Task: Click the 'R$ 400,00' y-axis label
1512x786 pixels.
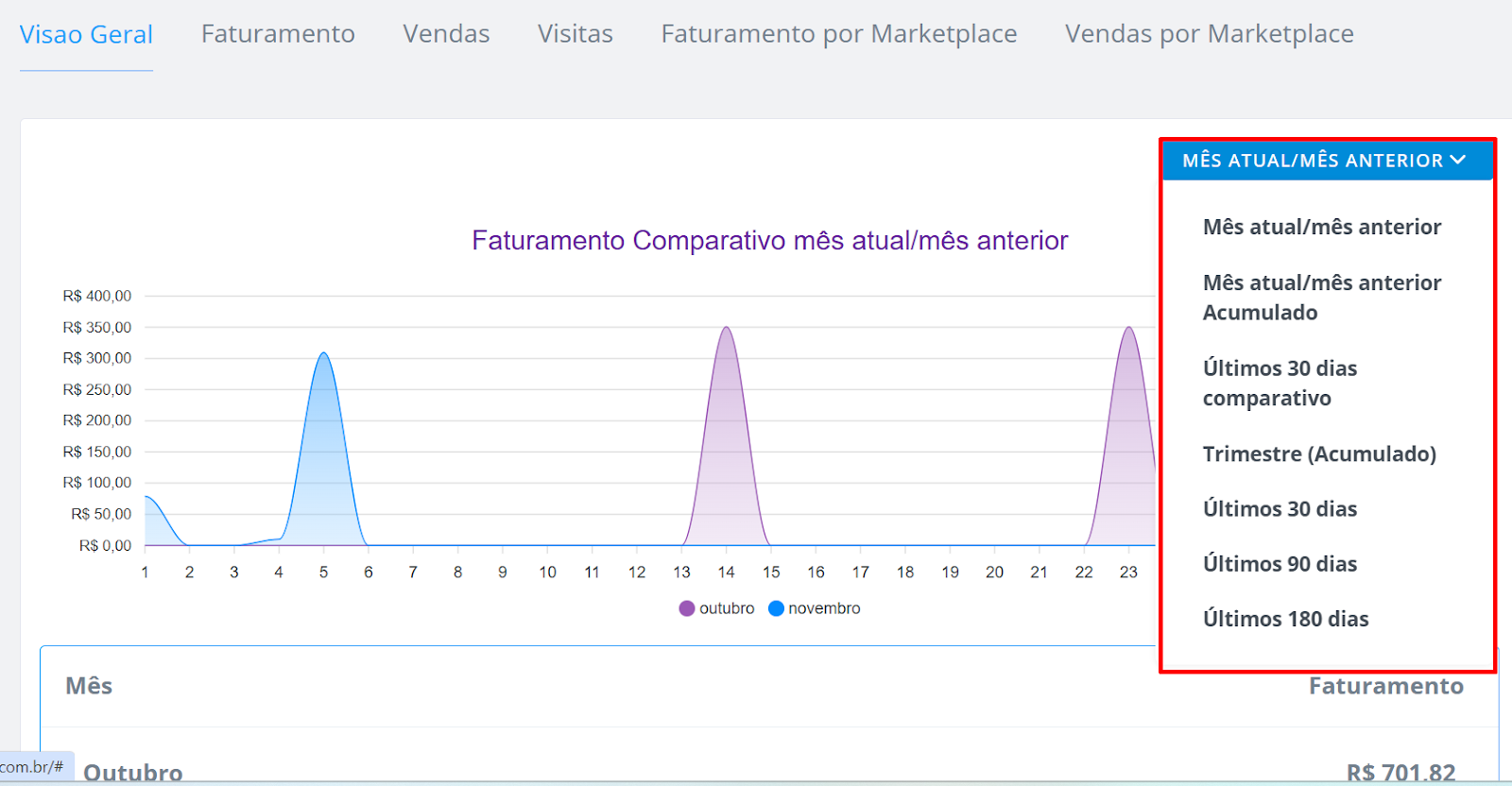Action: [x=97, y=296]
